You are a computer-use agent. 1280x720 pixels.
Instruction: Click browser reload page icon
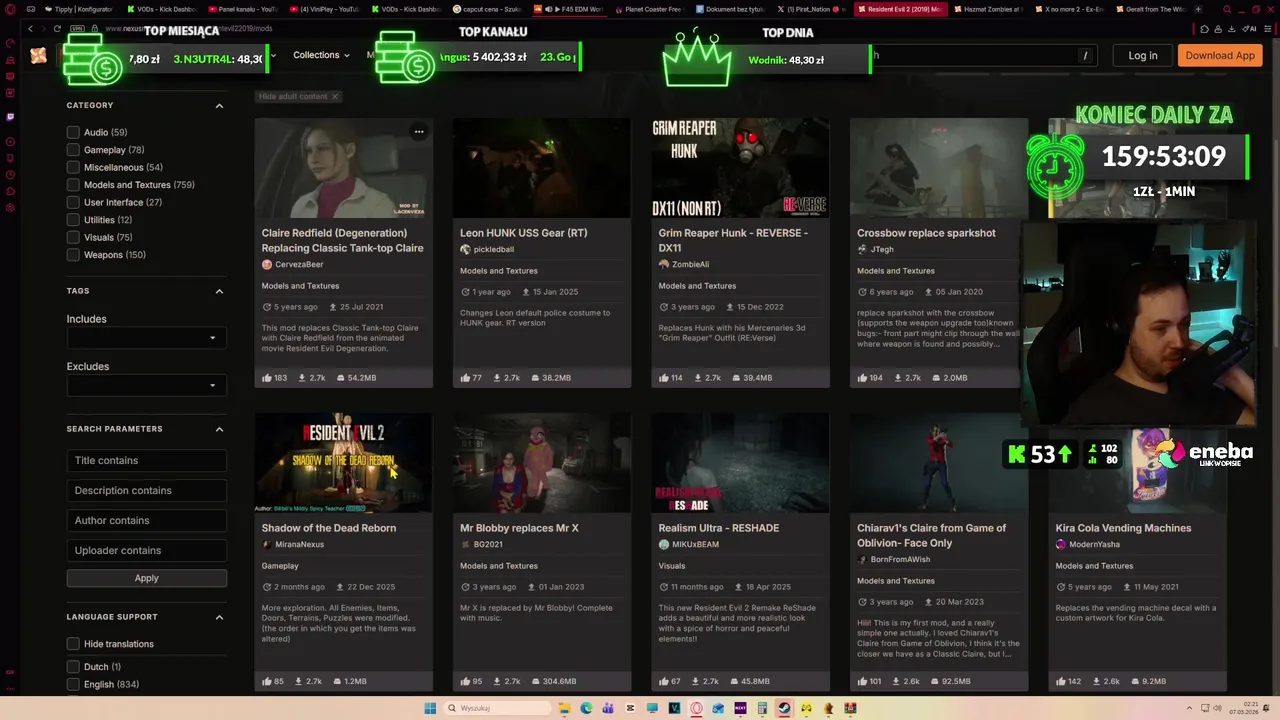[x=57, y=29]
